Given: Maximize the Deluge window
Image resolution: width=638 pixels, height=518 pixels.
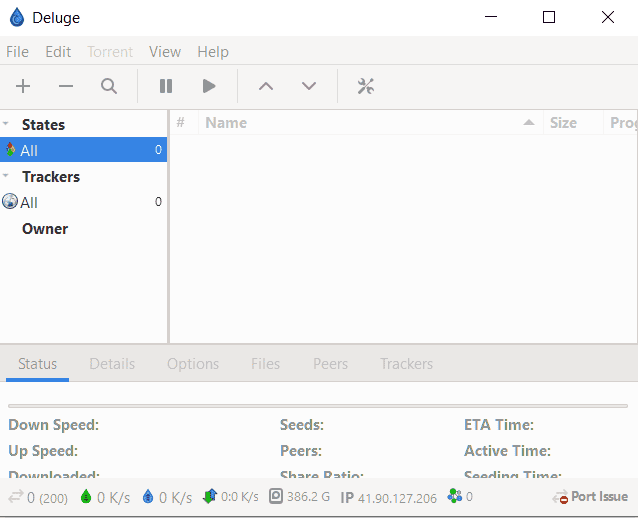Looking at the screenshot, I should 549,17.
